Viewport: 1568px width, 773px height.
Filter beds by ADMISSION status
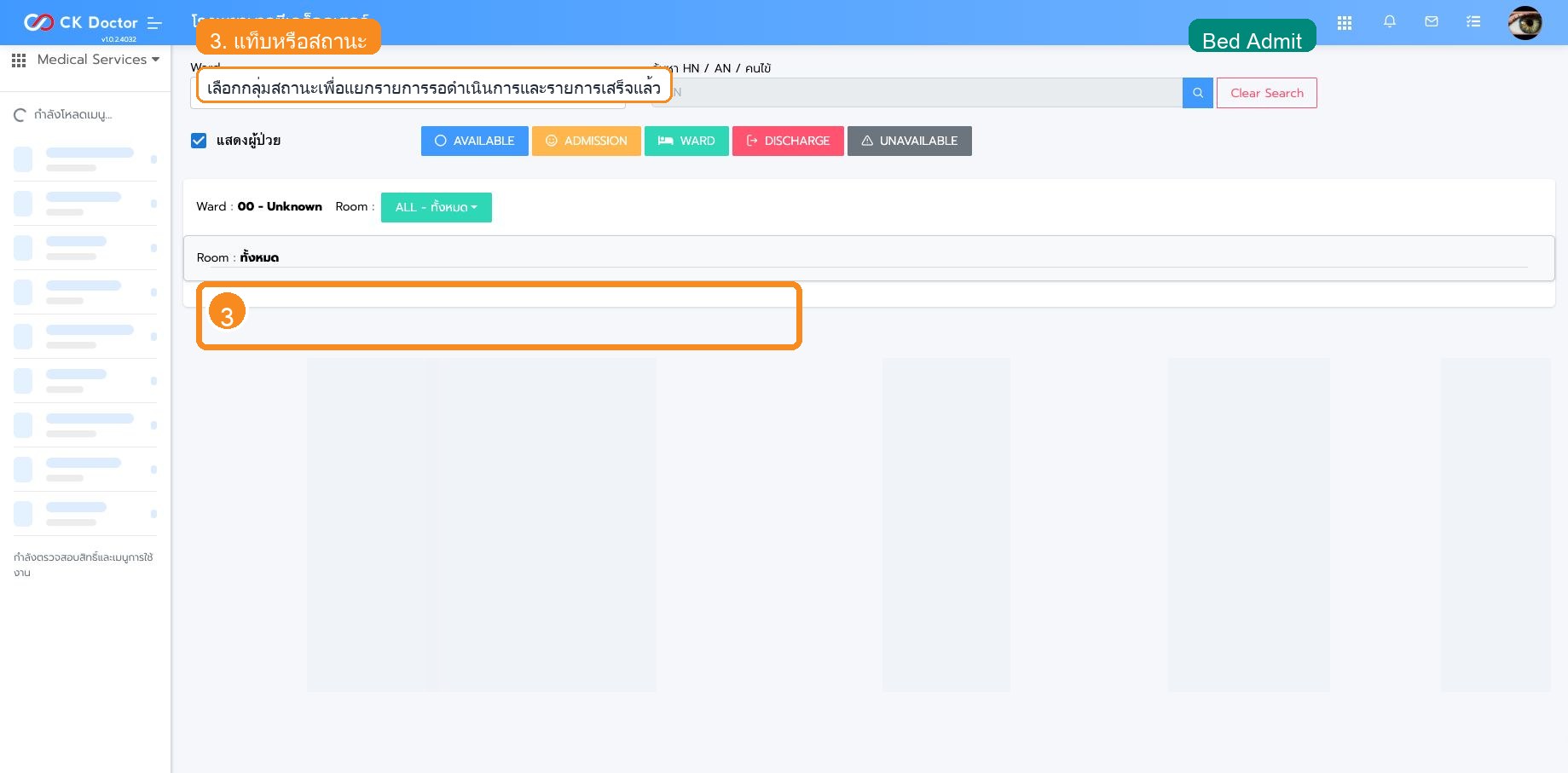coord(587,141)
